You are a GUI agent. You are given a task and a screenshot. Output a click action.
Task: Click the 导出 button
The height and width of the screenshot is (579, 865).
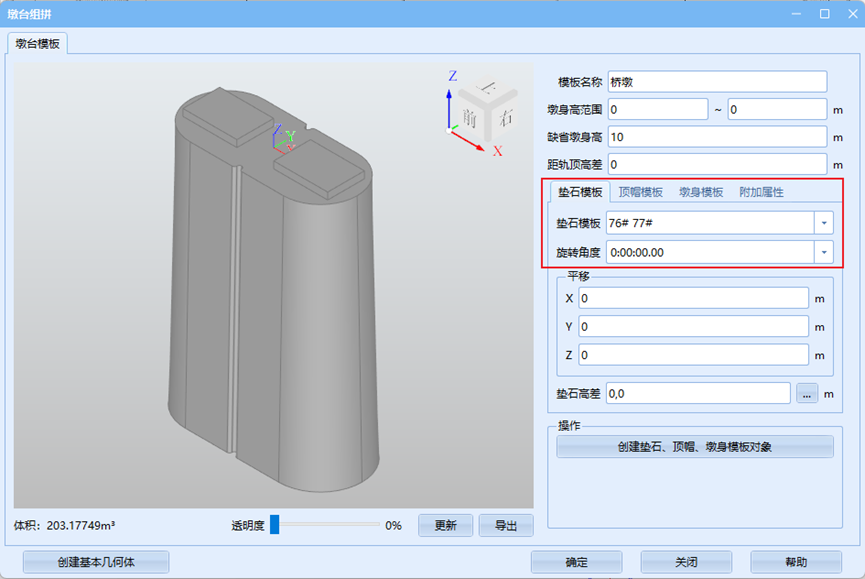pos(506,525)
